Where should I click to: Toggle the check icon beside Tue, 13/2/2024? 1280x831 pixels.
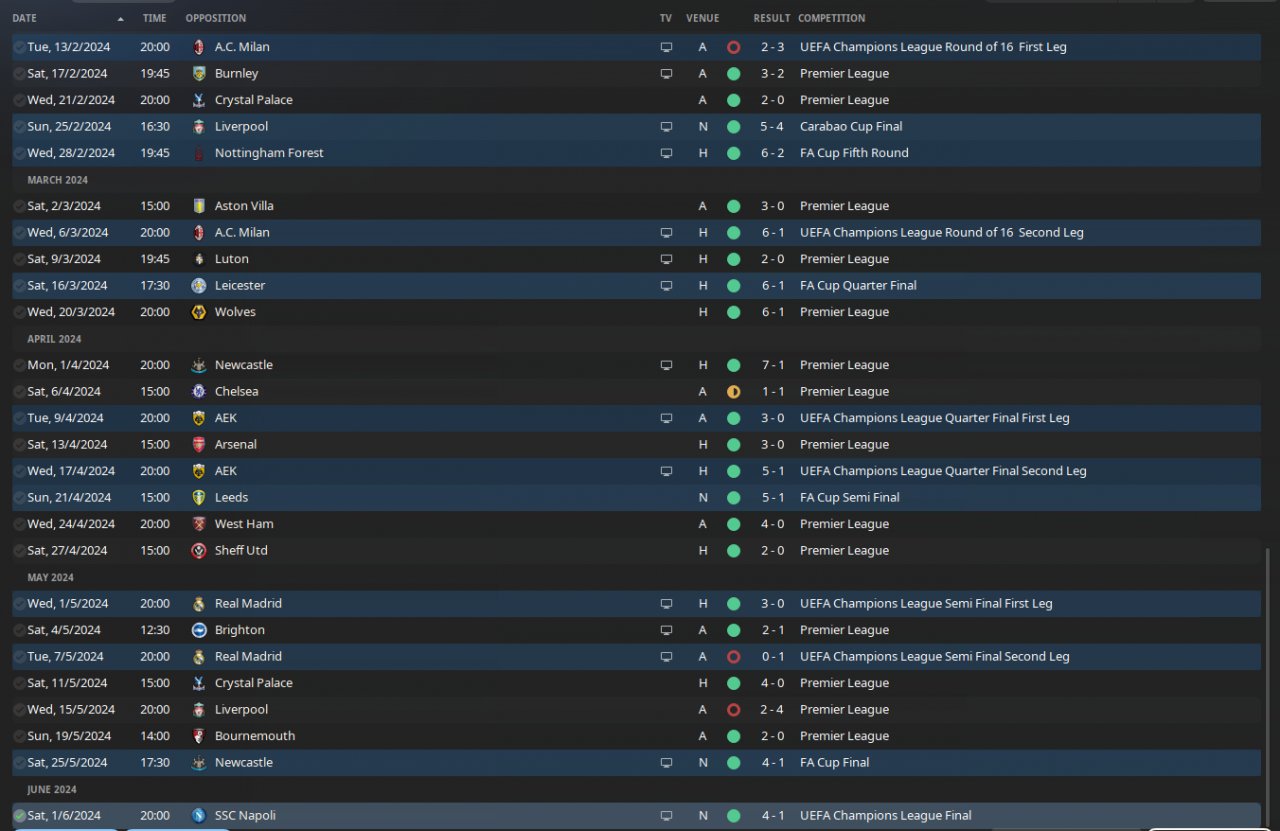point(19,47)
